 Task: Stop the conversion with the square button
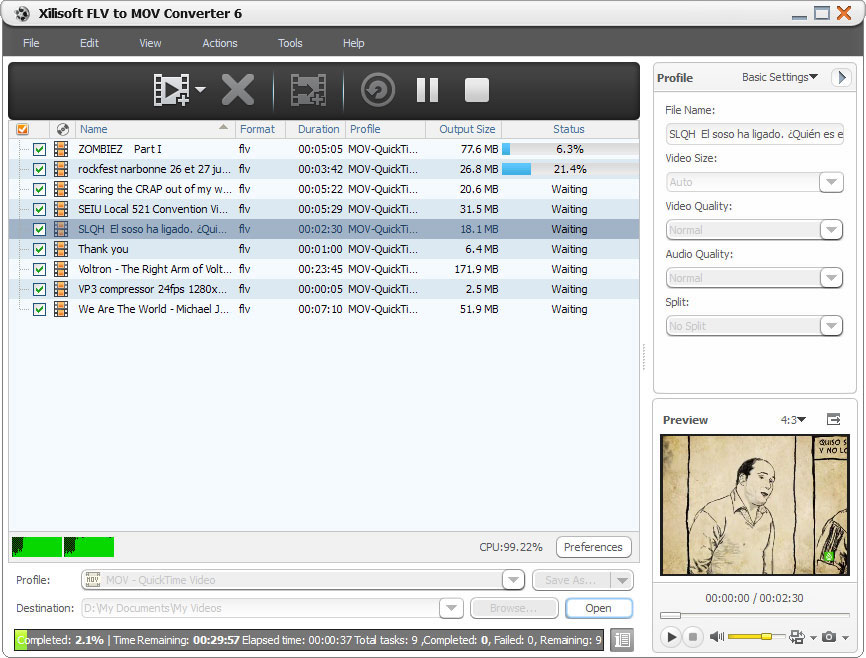coord(477,90)
